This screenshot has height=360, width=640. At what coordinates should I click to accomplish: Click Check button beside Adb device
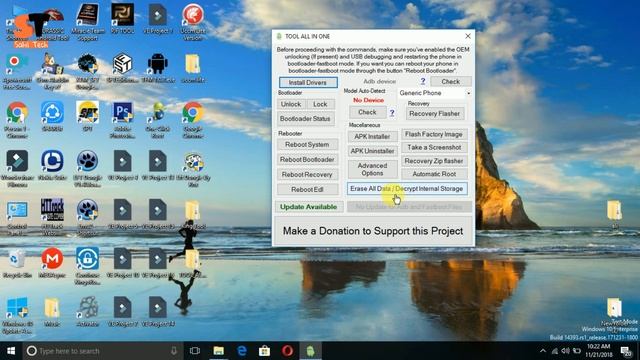click(451, 82)
